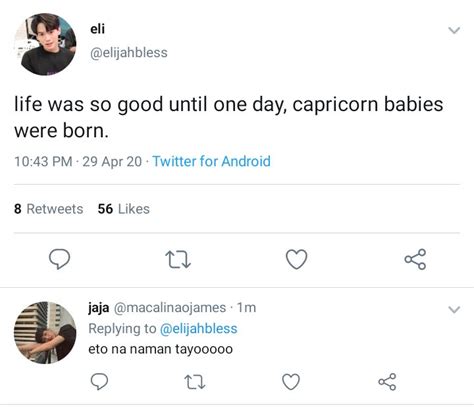This screenshot has height=412, width=474.
Task: Open the @elijahbless mention in reply
Action: [x=199, y=329]
